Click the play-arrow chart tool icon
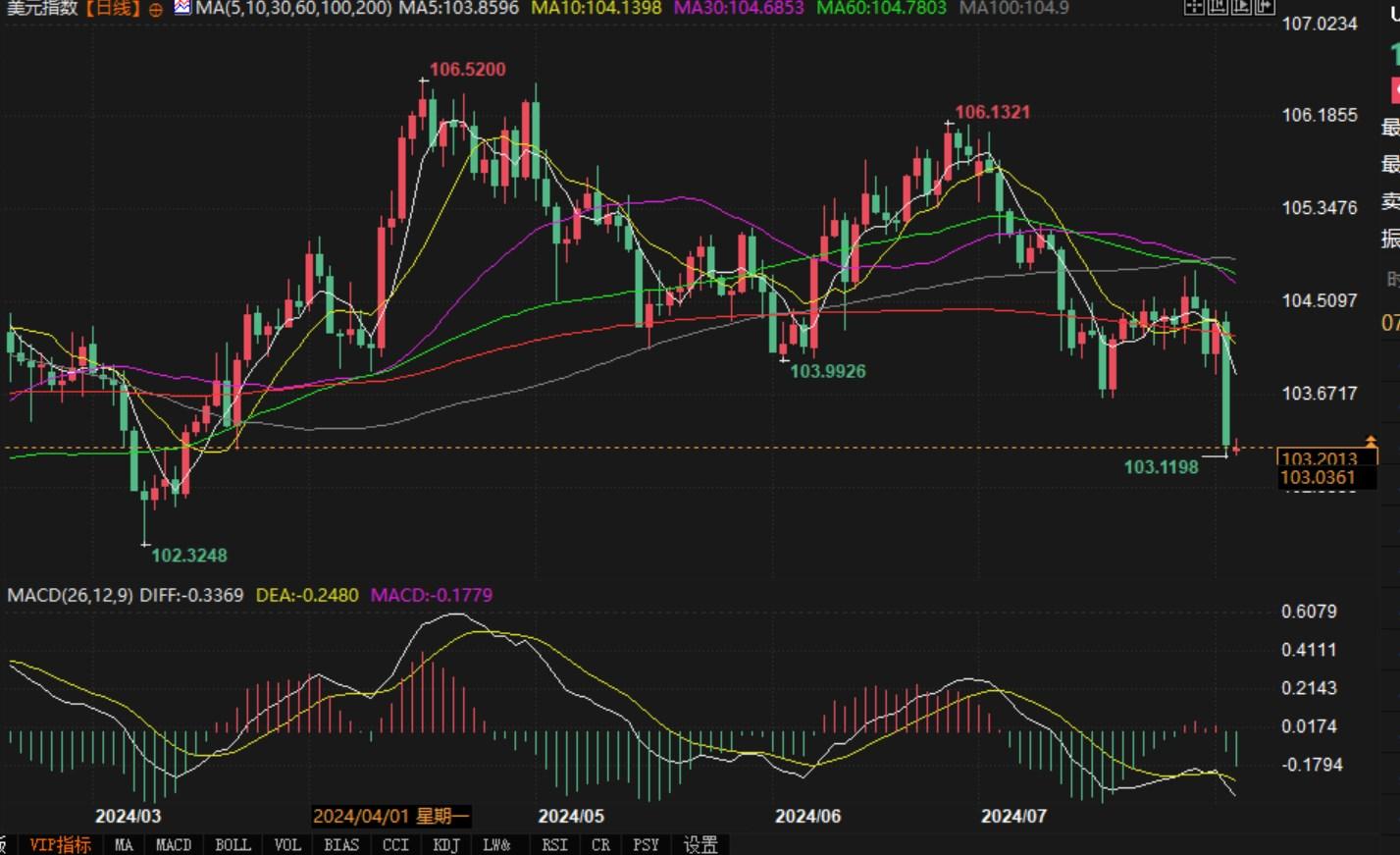1400x855 pixels. pyautogui.click(x=1241, y=8)
